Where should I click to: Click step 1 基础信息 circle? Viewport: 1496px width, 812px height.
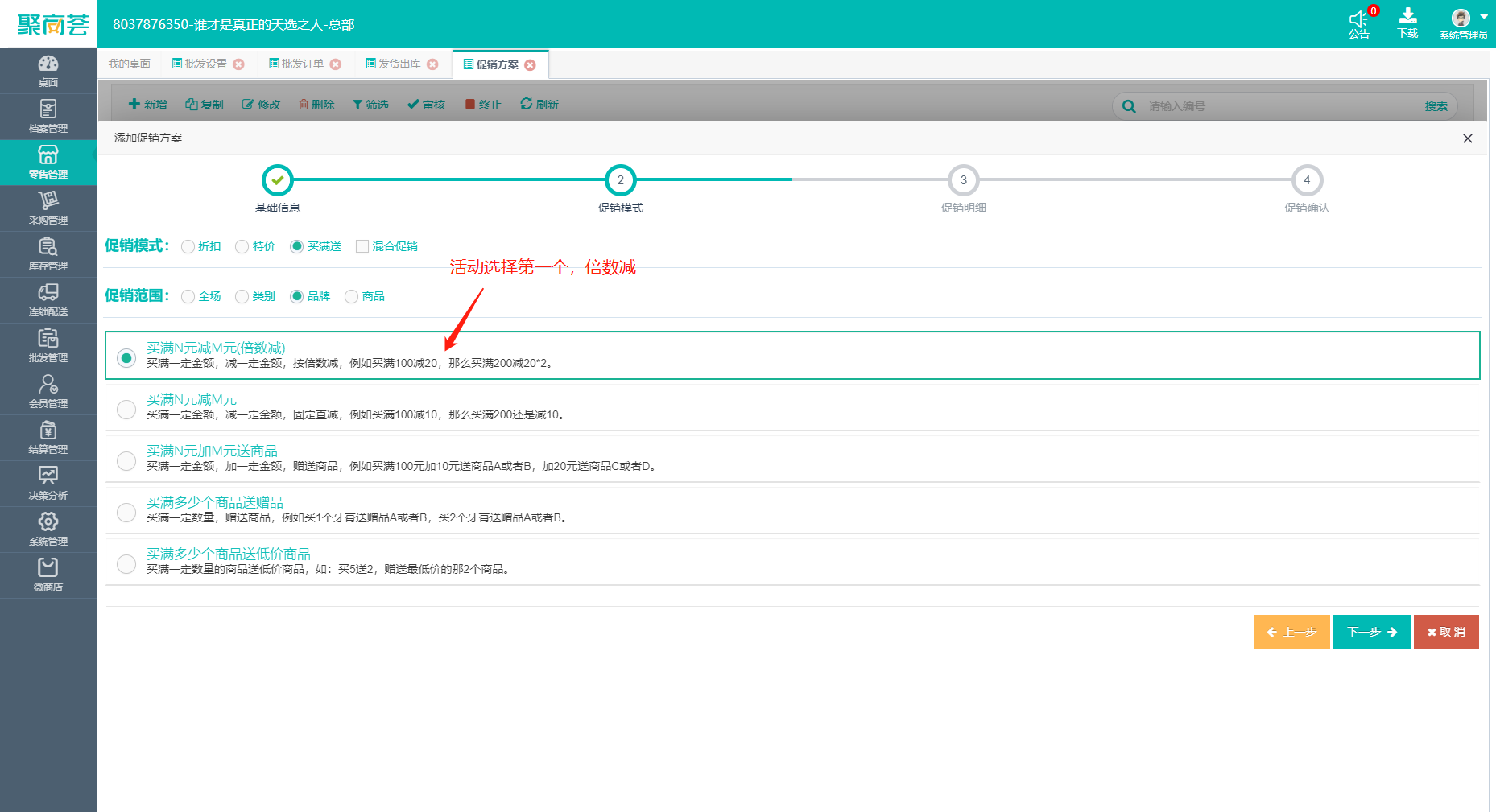[x=278, y=180]
